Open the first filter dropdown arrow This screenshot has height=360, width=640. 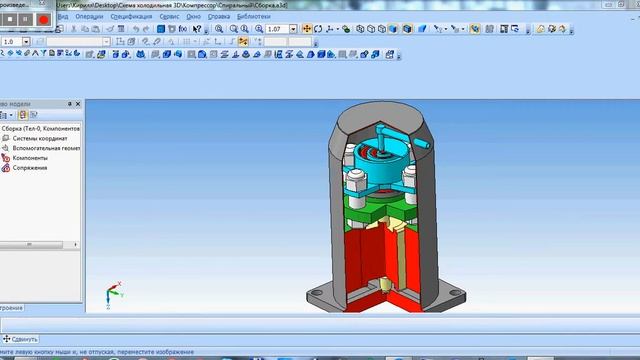click(x=445, y=29)
